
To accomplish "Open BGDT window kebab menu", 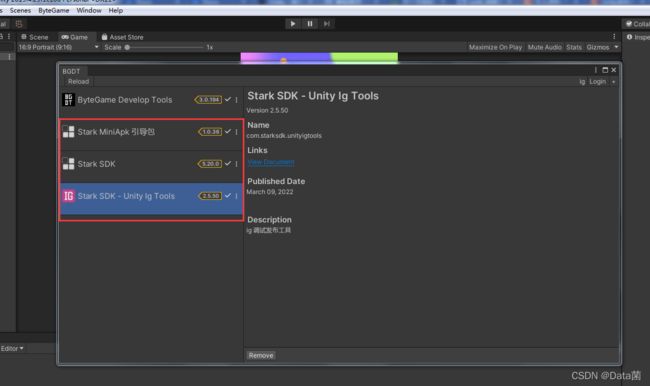I will click(596, 70).
